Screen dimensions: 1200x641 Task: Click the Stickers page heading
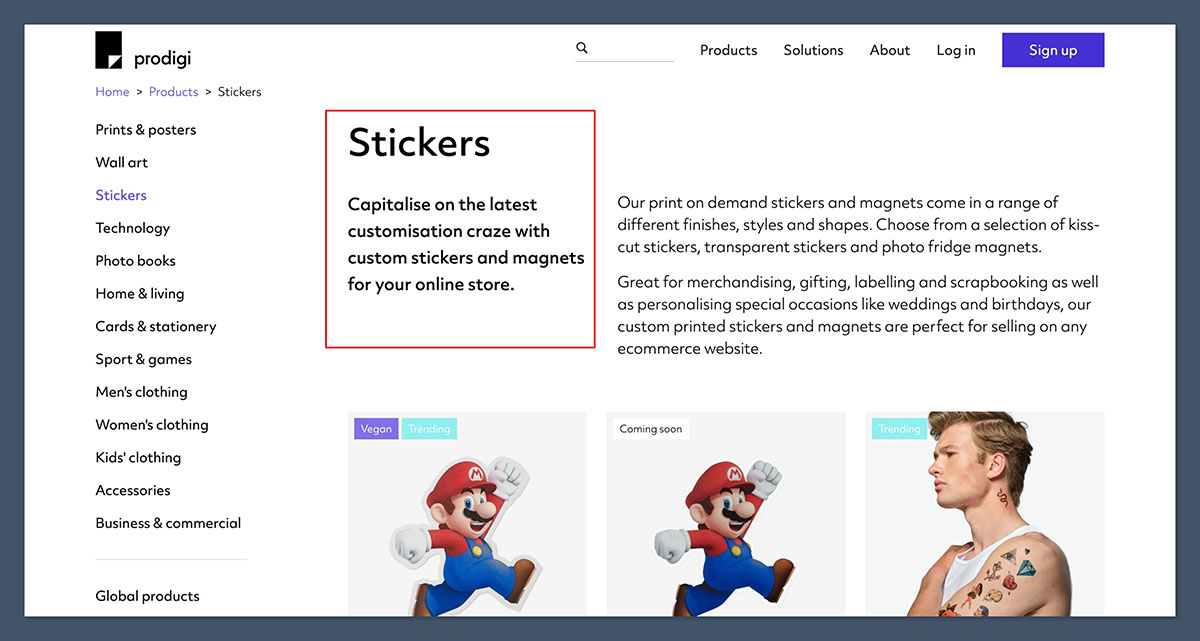pos(419,143)
